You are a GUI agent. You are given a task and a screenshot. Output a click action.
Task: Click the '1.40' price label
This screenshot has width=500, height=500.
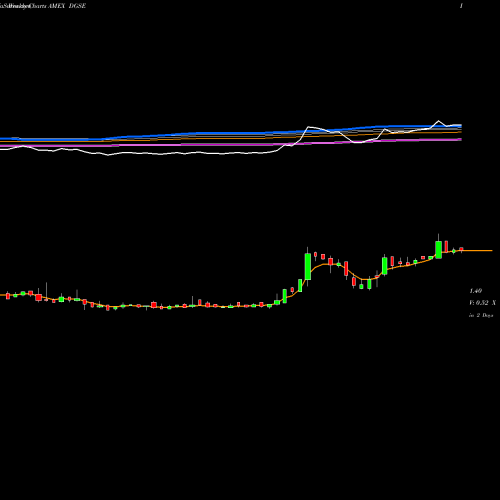476,291
